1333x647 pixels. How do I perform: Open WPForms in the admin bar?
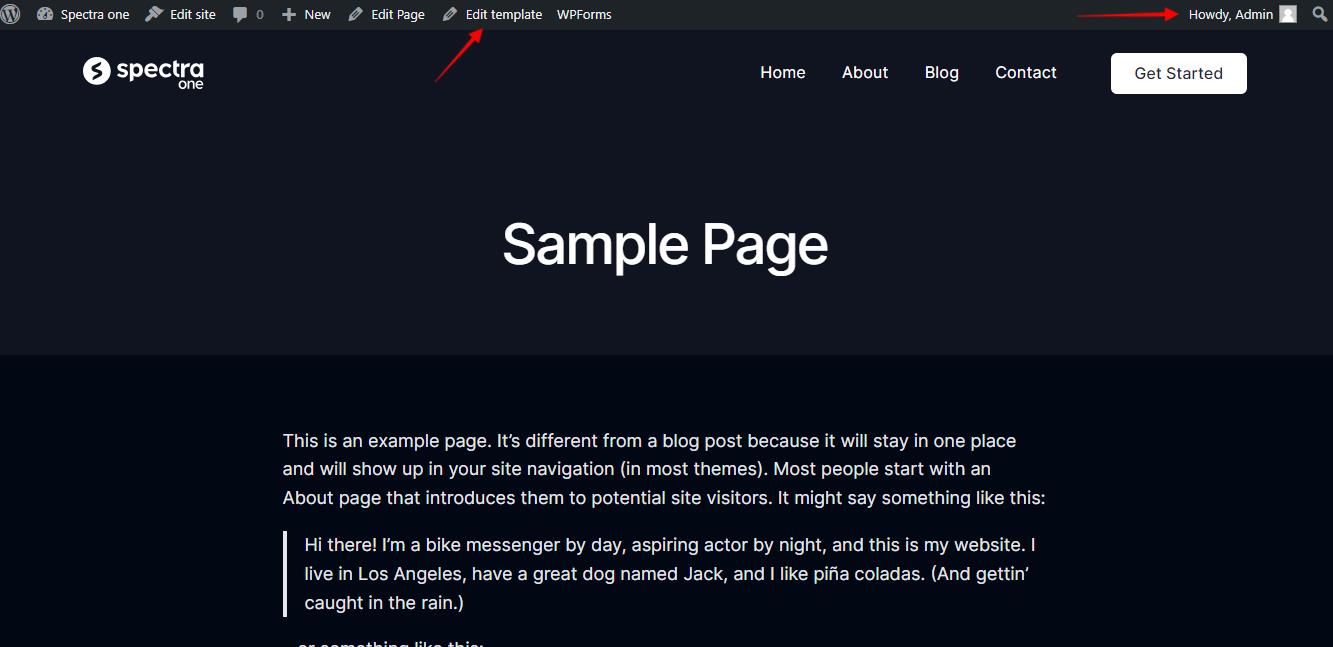pos(584,14)
